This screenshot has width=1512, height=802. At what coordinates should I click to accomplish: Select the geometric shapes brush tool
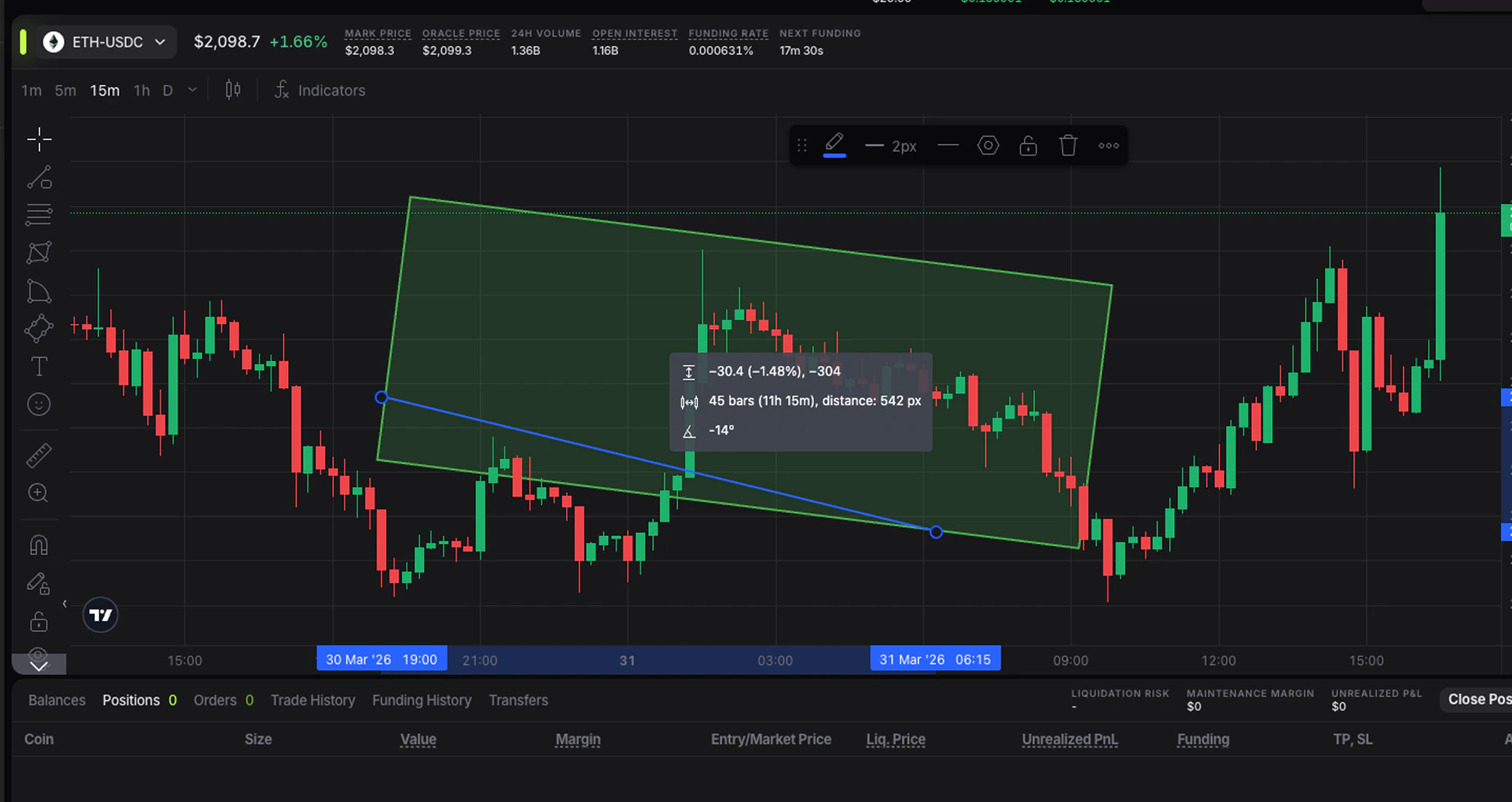click(39, 329)
